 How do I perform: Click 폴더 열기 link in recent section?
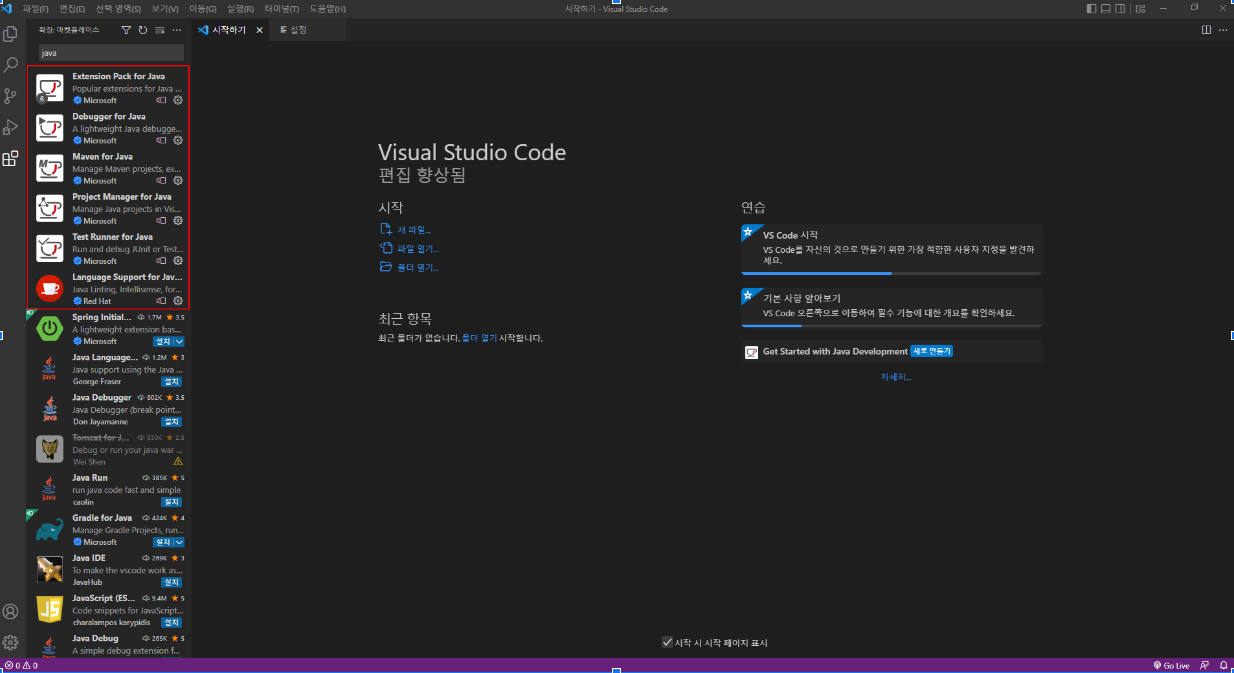[x=479, y=338]
